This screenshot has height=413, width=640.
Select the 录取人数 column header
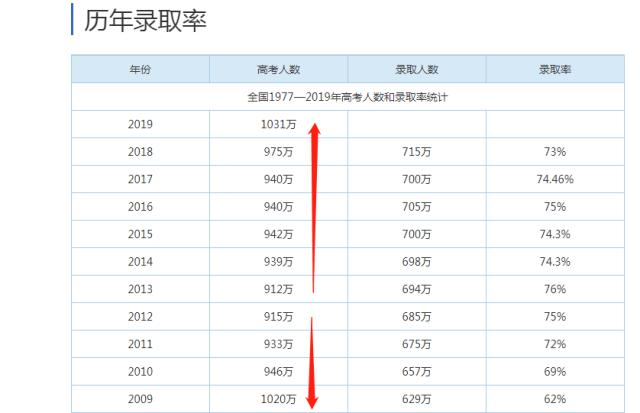417,69
